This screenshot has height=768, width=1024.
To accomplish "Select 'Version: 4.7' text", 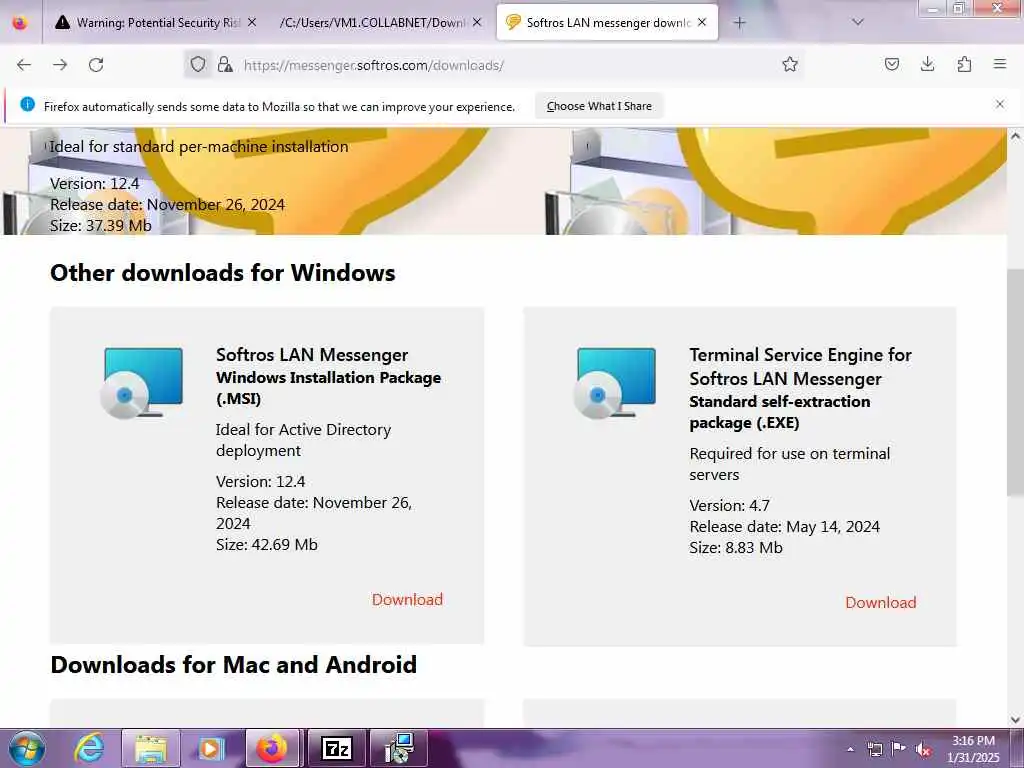I will [x=729, y=505].
